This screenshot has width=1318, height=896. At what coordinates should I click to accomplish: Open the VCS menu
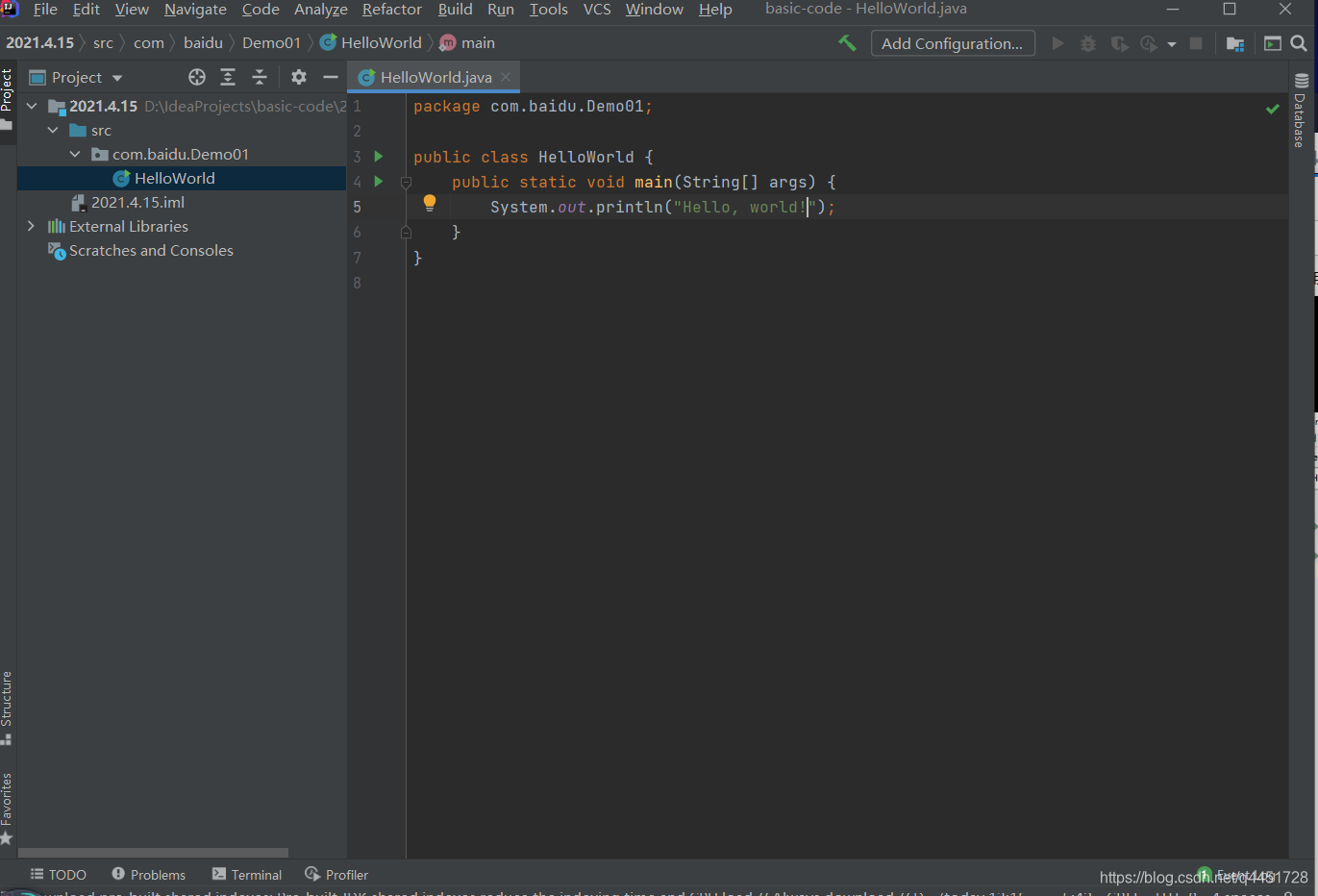pyautogui.click(x=597, y=10)
